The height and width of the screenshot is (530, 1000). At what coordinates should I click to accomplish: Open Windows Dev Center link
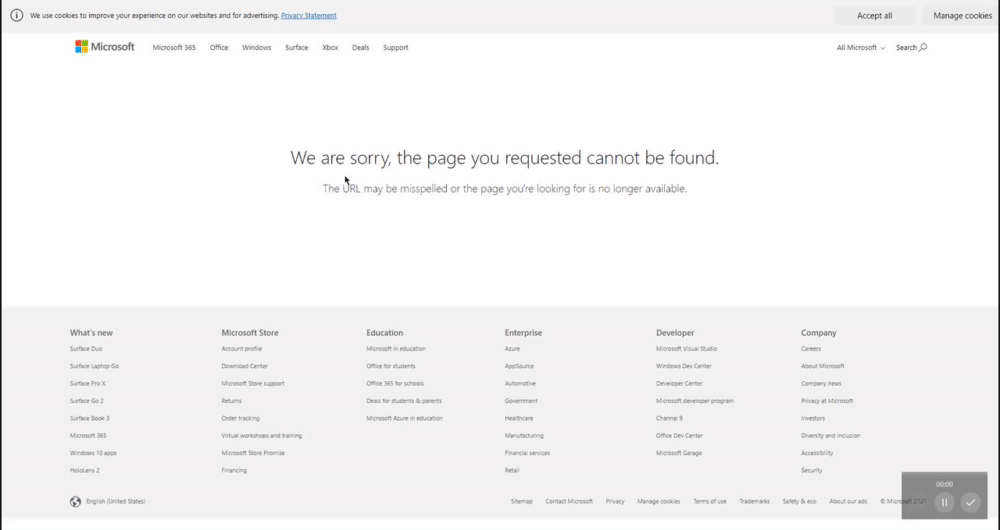coord(684,366)
